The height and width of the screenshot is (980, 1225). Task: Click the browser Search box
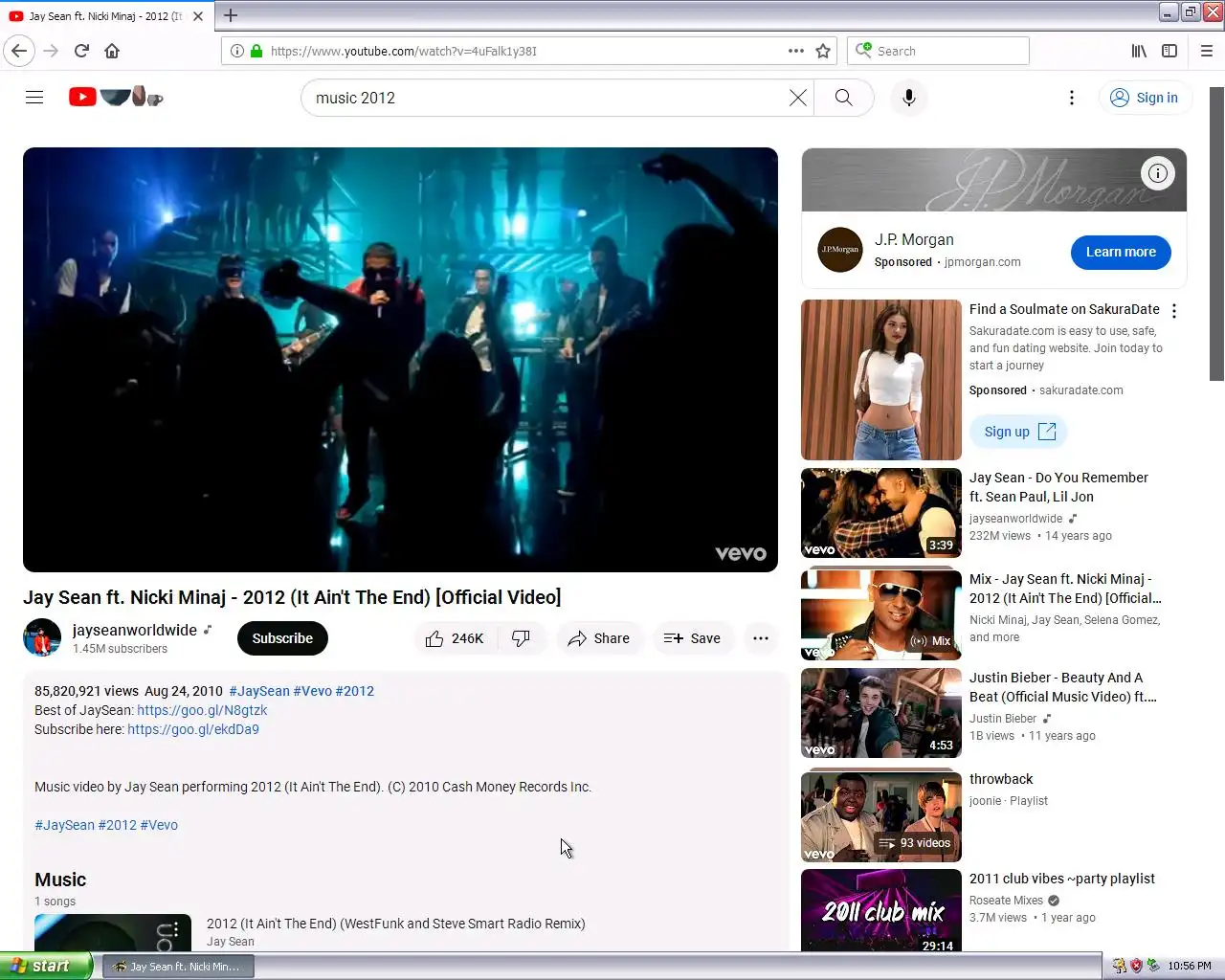tap(938, 51)
